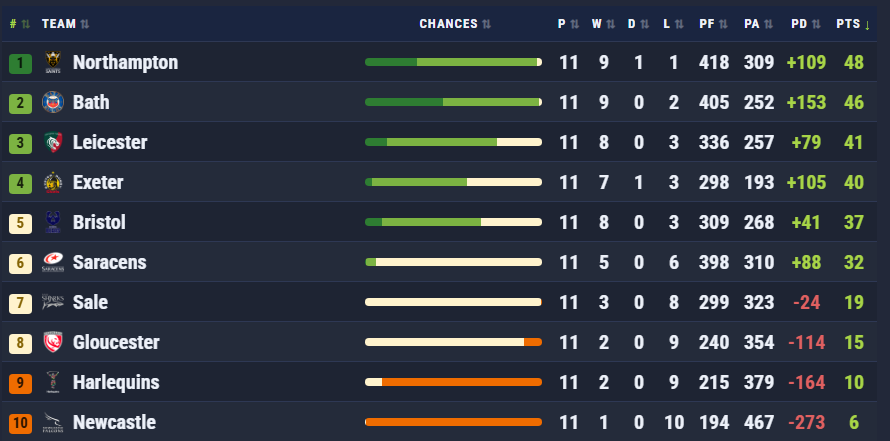Click the Northampton Saints club crest
This screenshot has width=890, height=441.
pyautogui.click(x=52, y=63)
